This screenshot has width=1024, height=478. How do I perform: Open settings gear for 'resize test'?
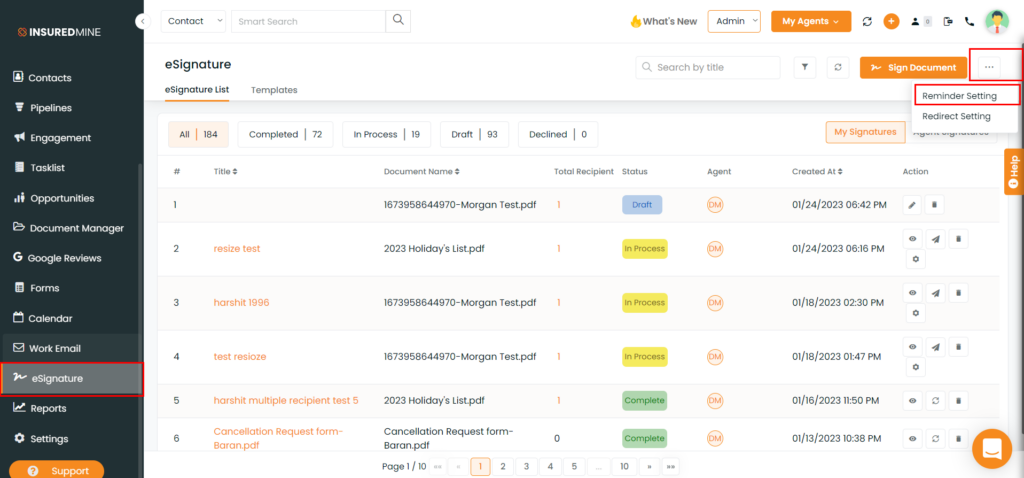[916, 260]
